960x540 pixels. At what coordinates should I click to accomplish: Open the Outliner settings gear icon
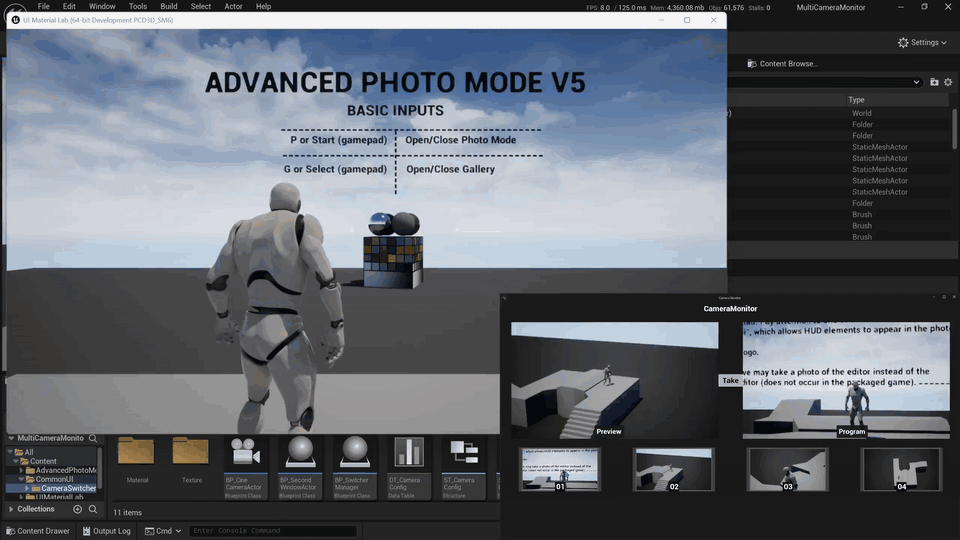click(x=948, y=82)
